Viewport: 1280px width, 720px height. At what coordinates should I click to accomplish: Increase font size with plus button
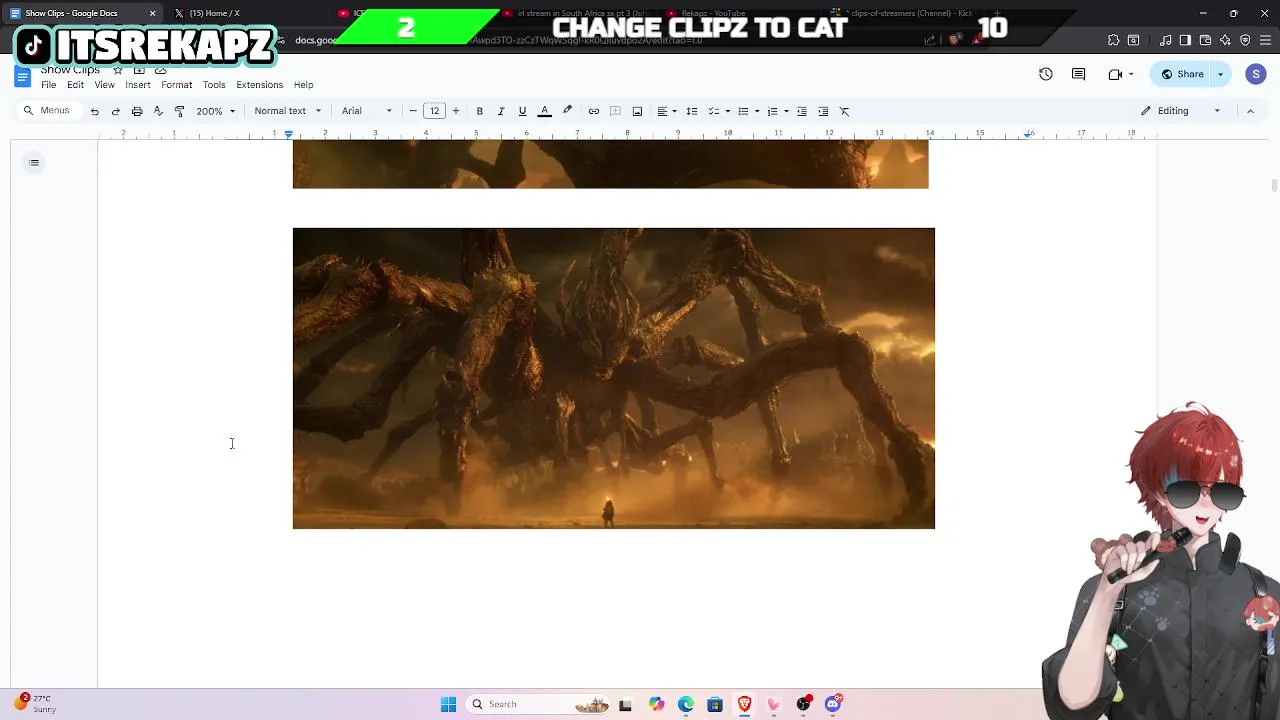456,111
